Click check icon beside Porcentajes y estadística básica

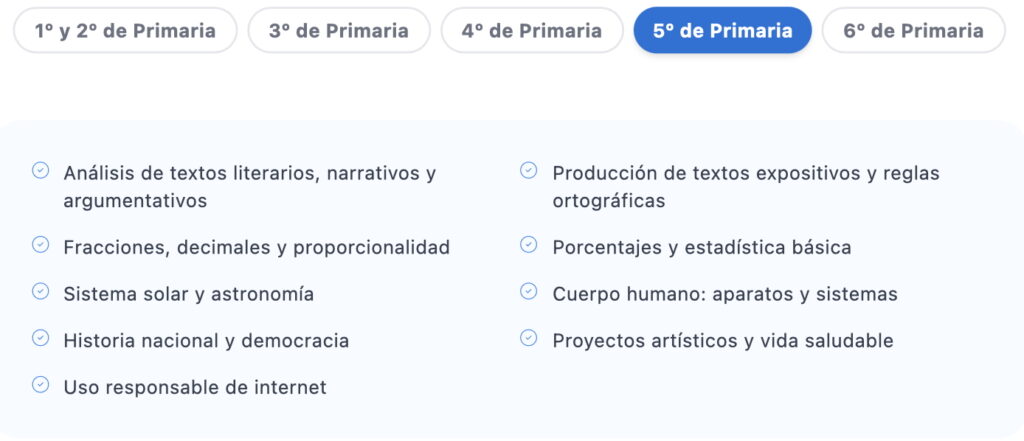(528, 244)
